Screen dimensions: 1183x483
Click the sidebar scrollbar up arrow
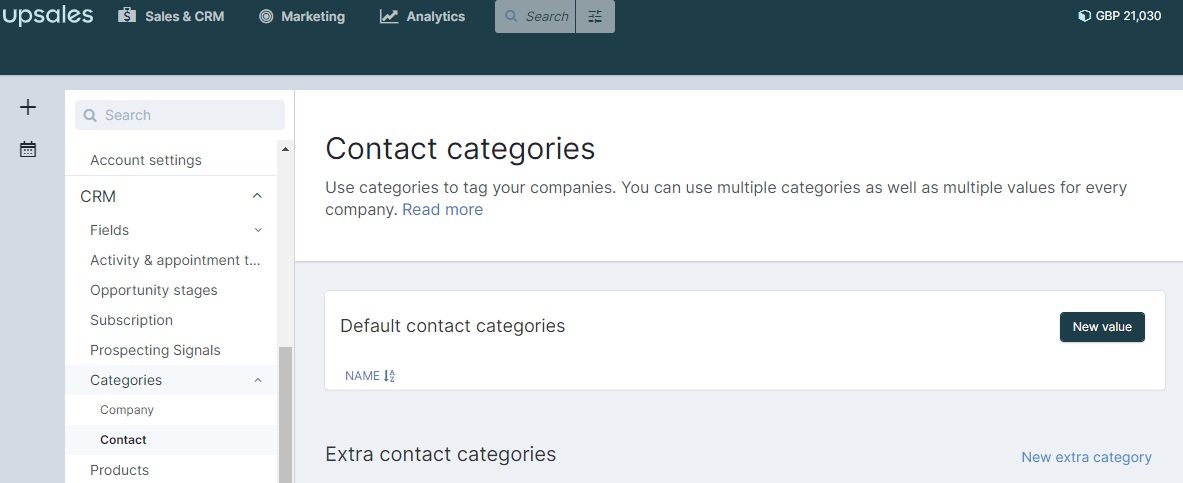coord(285,149)
